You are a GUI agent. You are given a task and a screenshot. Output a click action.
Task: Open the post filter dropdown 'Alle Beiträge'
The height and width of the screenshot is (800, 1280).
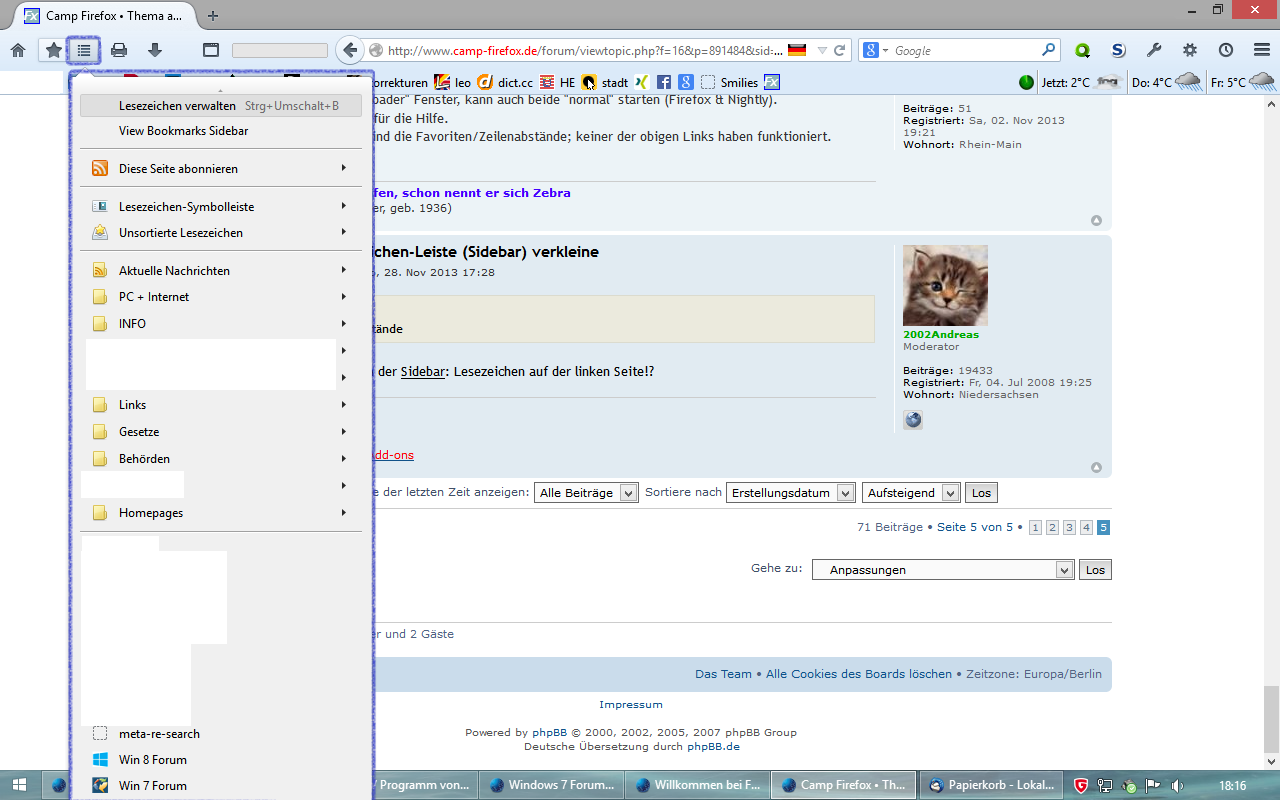586,493
